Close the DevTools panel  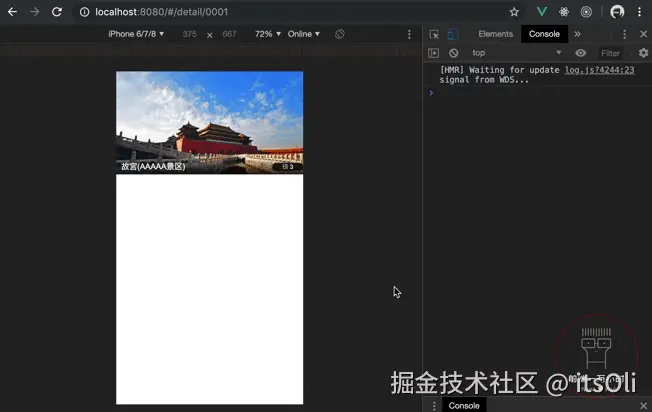pyautogui.click(x=644, y=34)
